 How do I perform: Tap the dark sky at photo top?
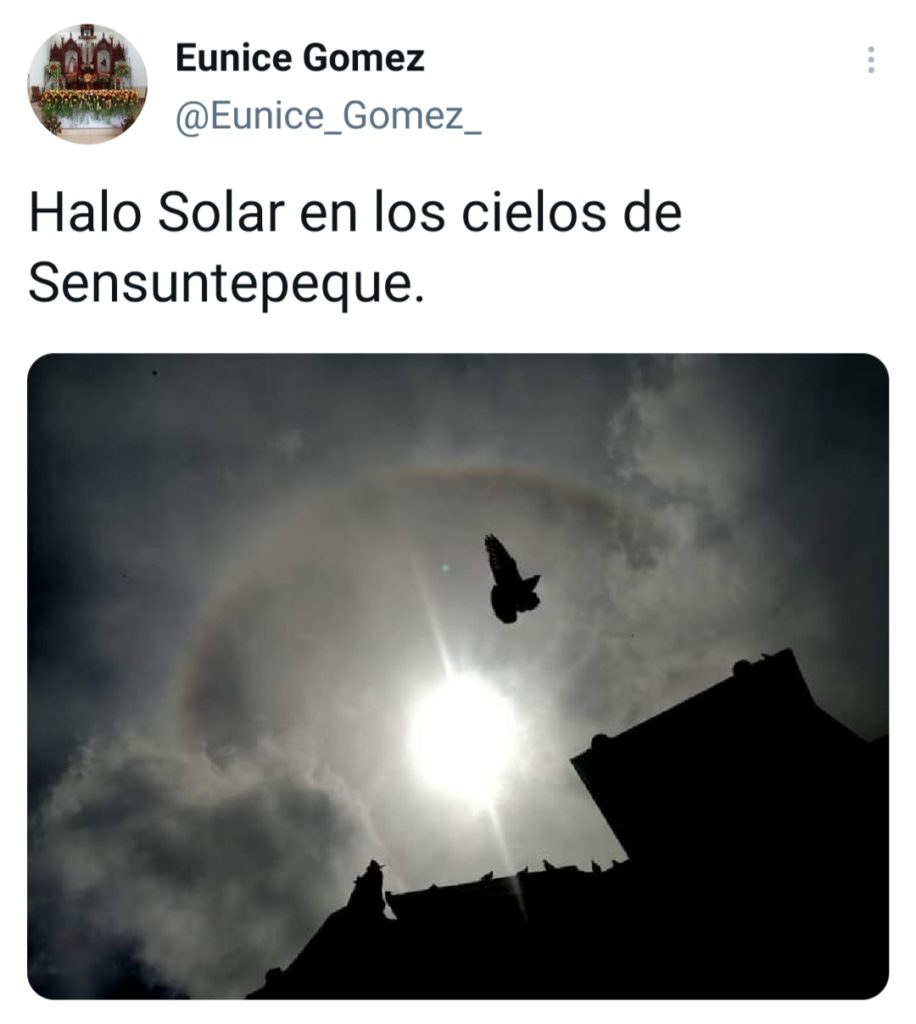[392, 392]
